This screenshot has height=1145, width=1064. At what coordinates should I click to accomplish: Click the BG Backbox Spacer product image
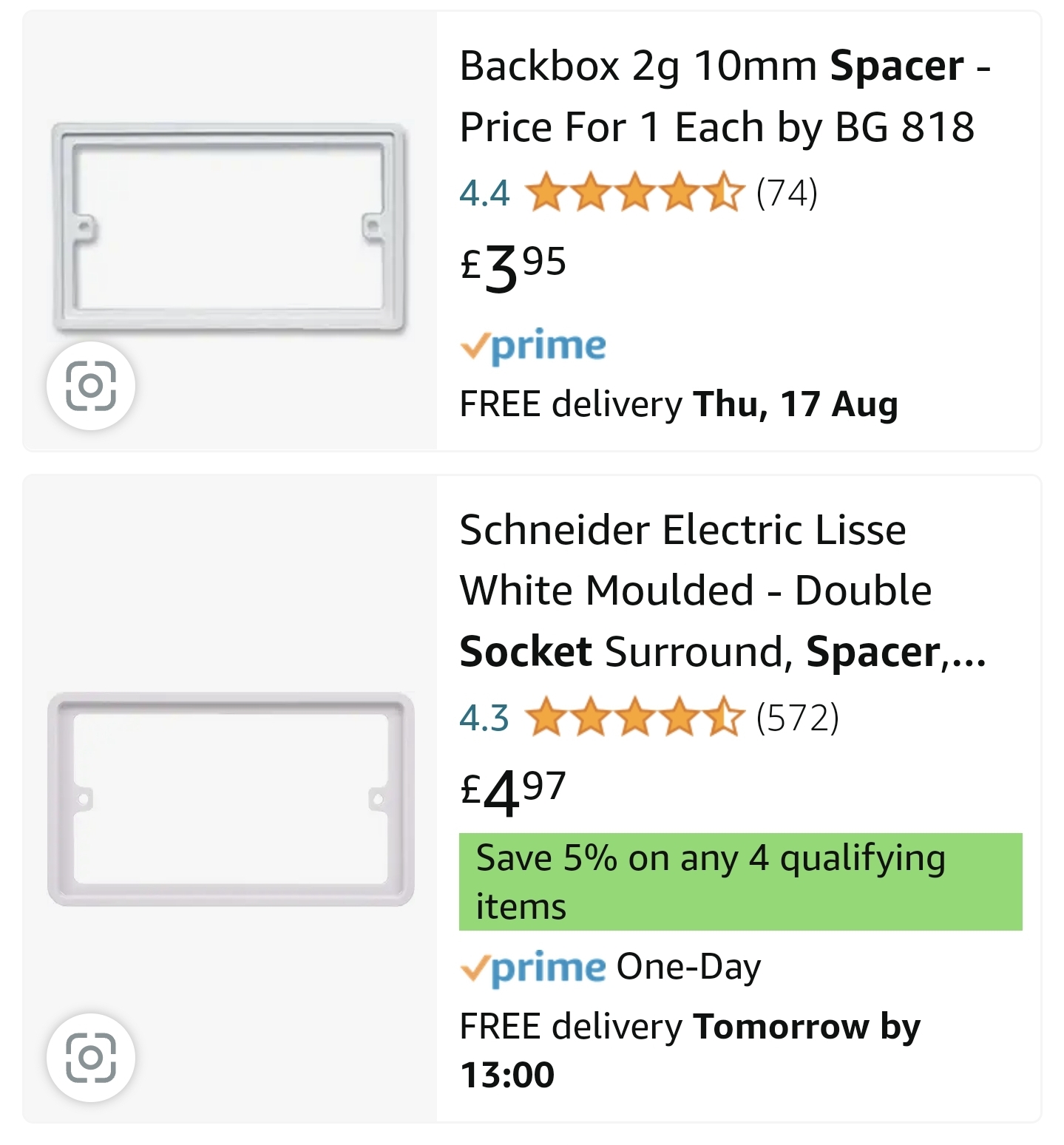[x=229, y=222]
